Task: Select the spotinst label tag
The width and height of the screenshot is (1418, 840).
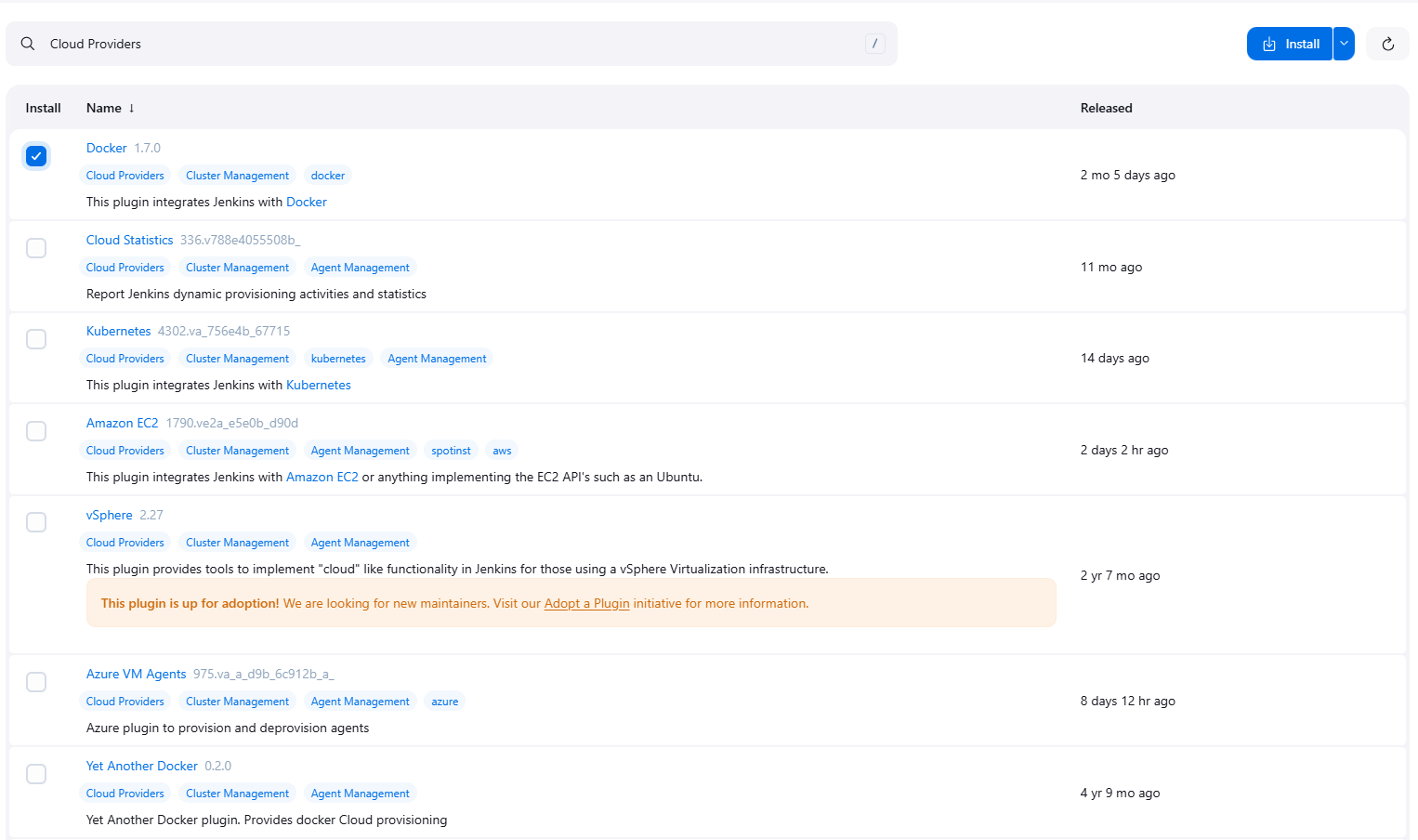Action: click(451, 451)
